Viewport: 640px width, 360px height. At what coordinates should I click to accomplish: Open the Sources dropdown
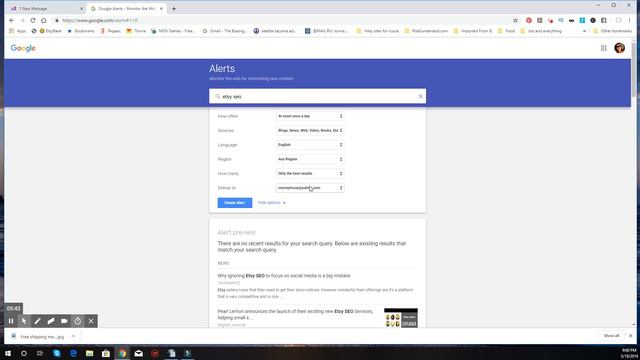coord(310,131)
